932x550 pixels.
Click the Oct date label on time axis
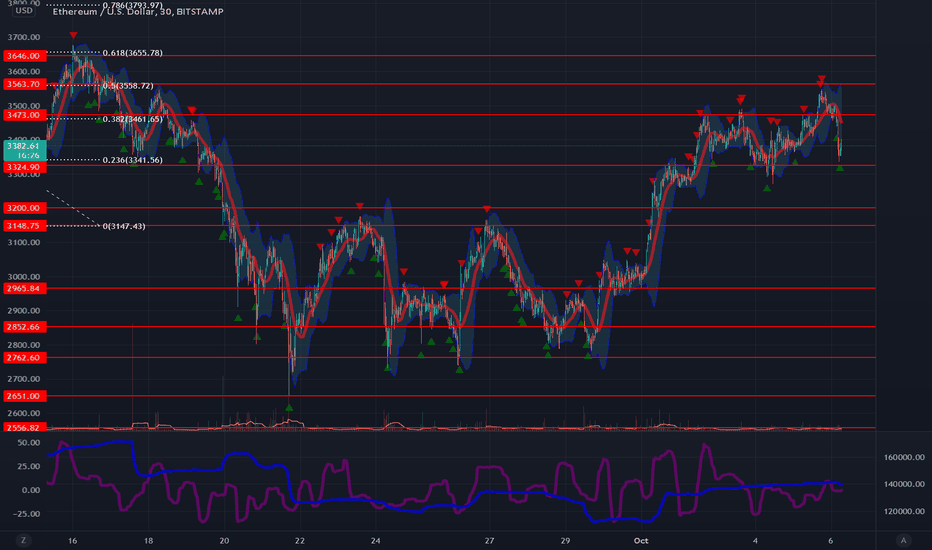click(641, 540)
